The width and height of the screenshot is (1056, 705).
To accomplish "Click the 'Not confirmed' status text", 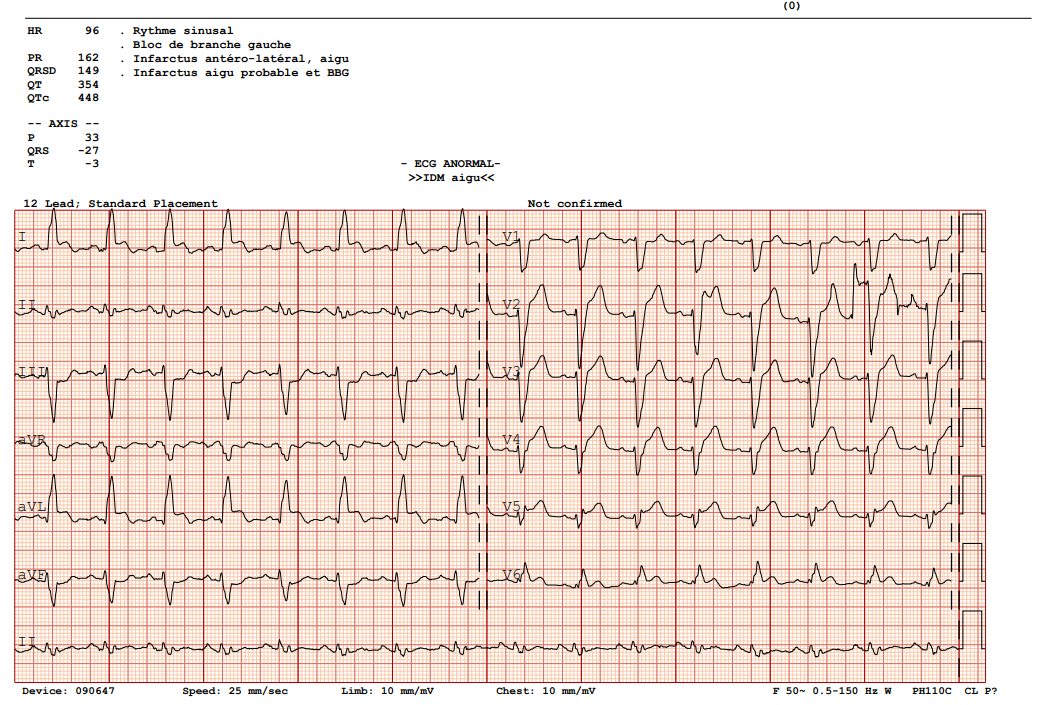I will point(574,204).
